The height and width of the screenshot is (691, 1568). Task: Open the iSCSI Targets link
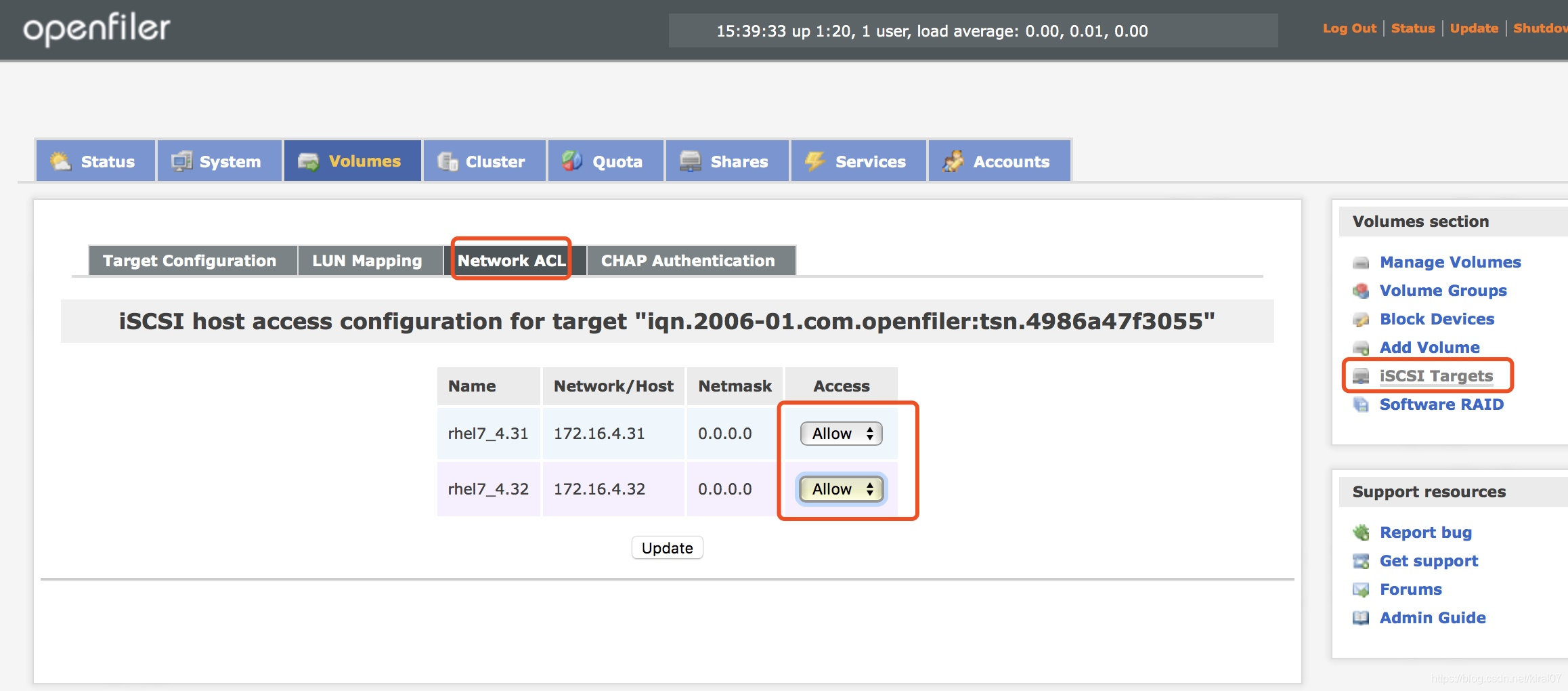[x=1436, y=377]
